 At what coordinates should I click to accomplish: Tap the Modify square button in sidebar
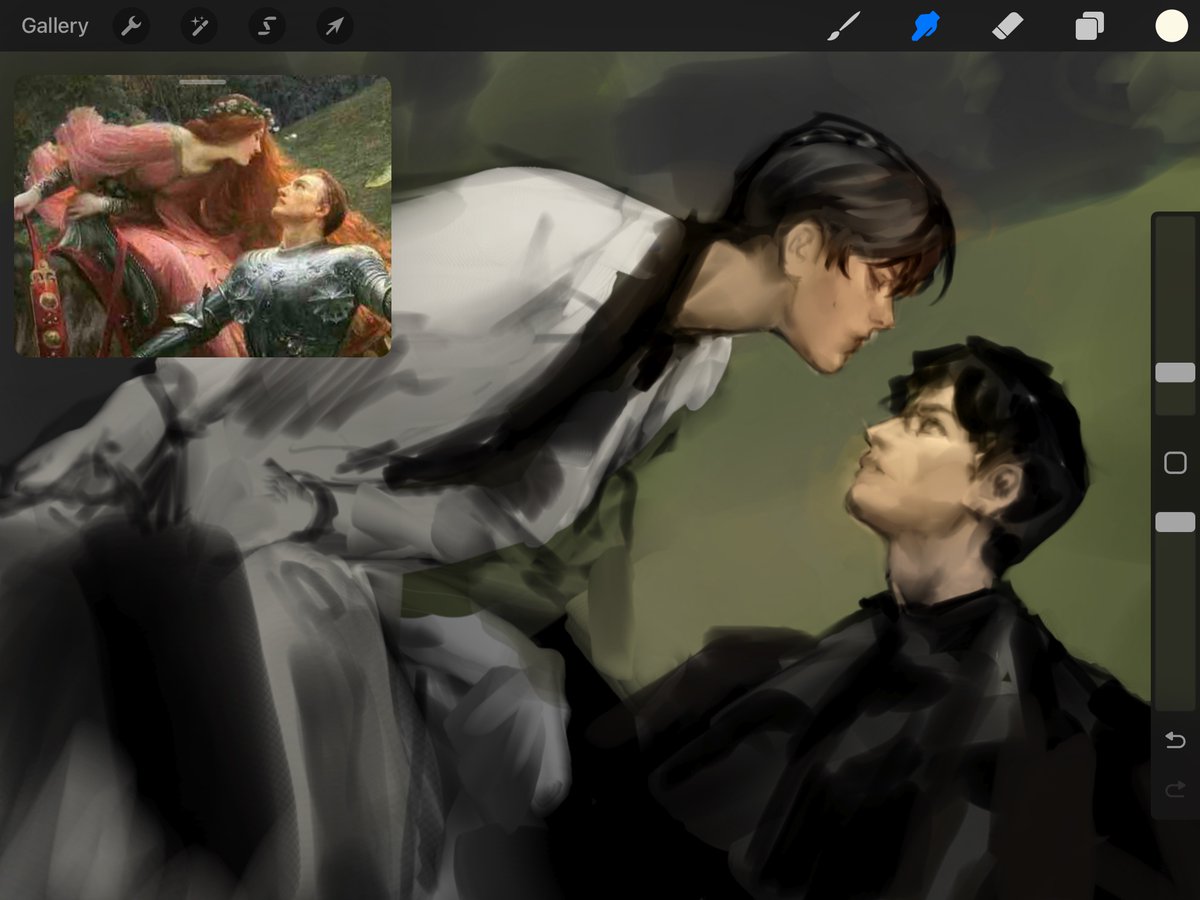1175,462
